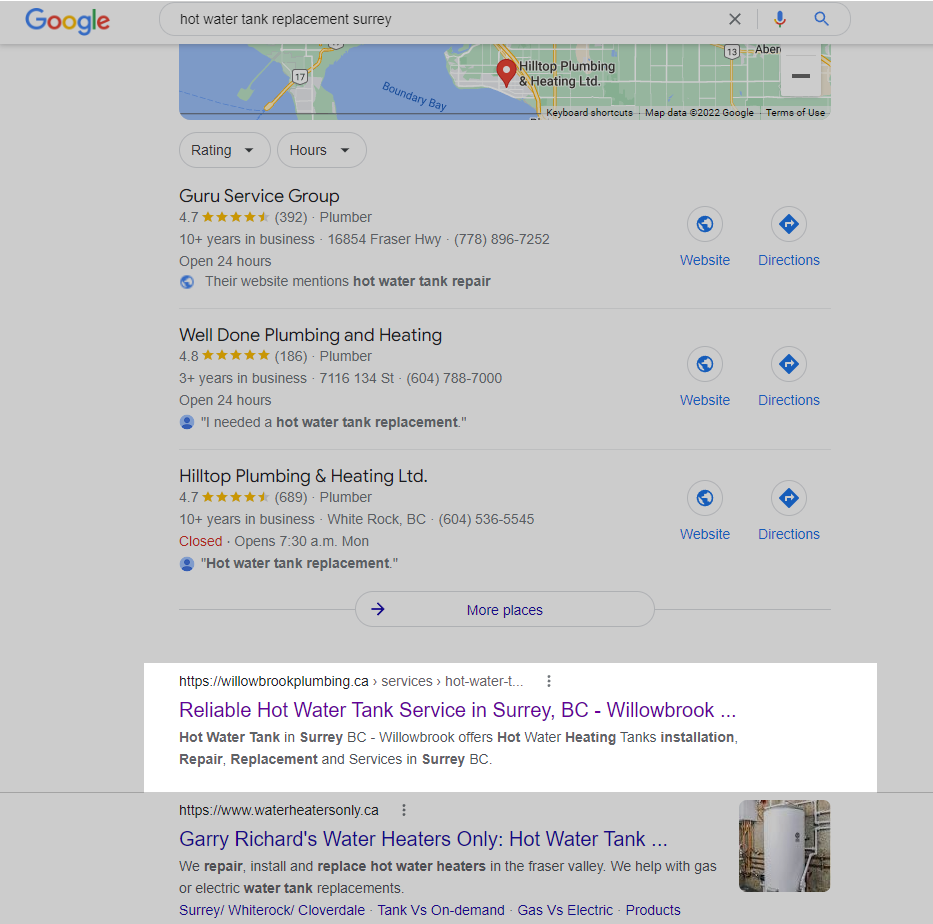The image size is (933, 924).
Task: Start voice search with the microphone icon
Action: (779, 19)
